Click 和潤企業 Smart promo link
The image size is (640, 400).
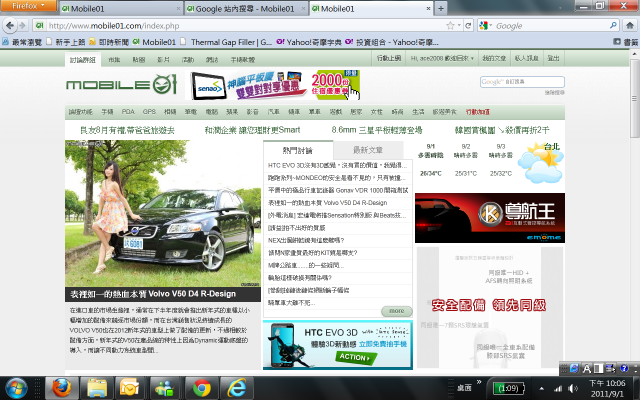[x=252, y=130]
